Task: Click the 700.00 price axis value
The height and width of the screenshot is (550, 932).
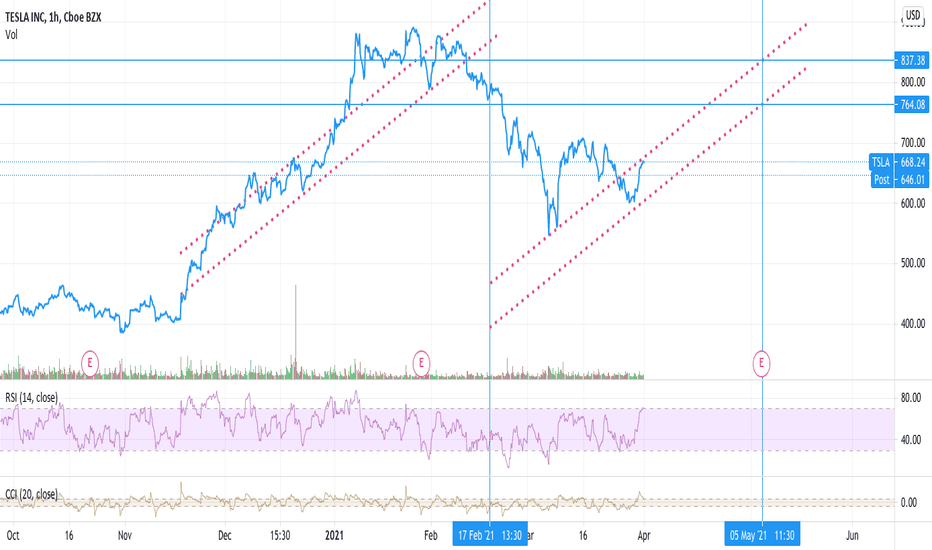Action: click(x=912, y=143)
